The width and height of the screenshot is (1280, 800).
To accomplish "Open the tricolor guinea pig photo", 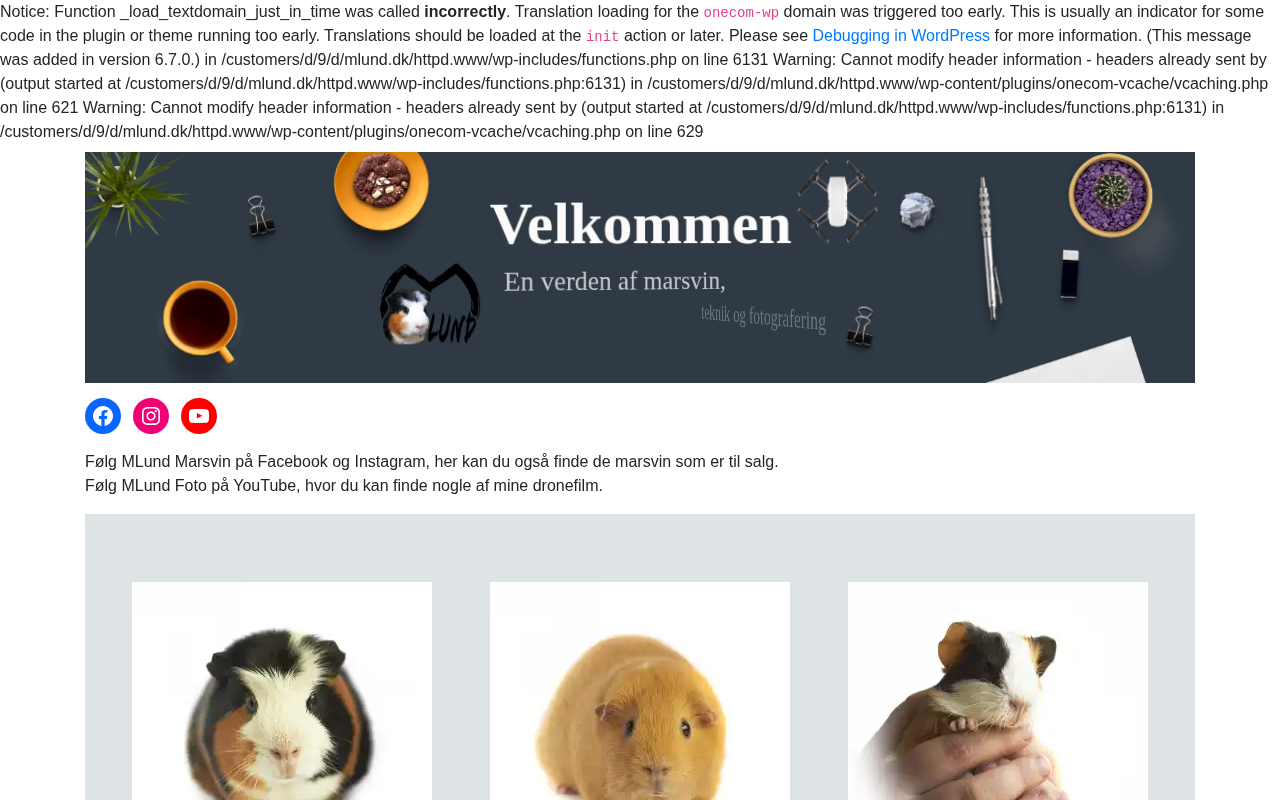I will [x=282, y=691].
